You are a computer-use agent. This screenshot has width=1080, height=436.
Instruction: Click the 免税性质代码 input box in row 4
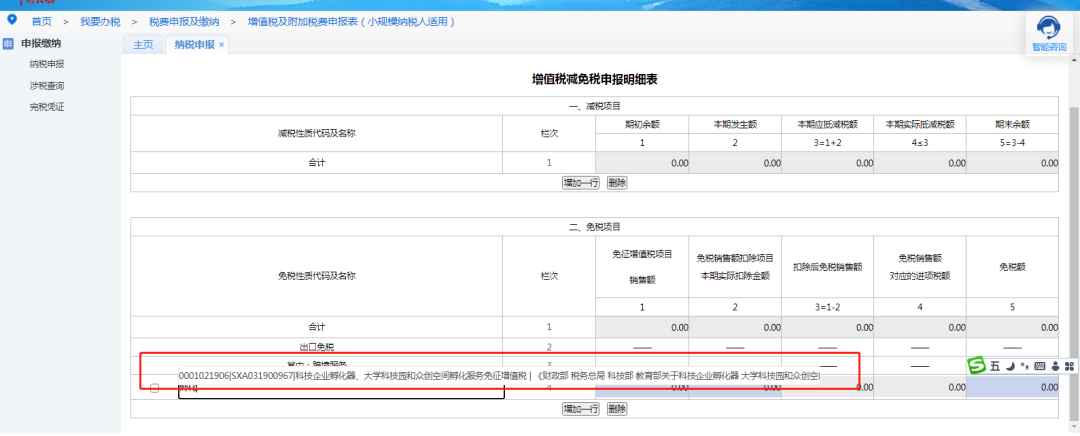point(341,390)
